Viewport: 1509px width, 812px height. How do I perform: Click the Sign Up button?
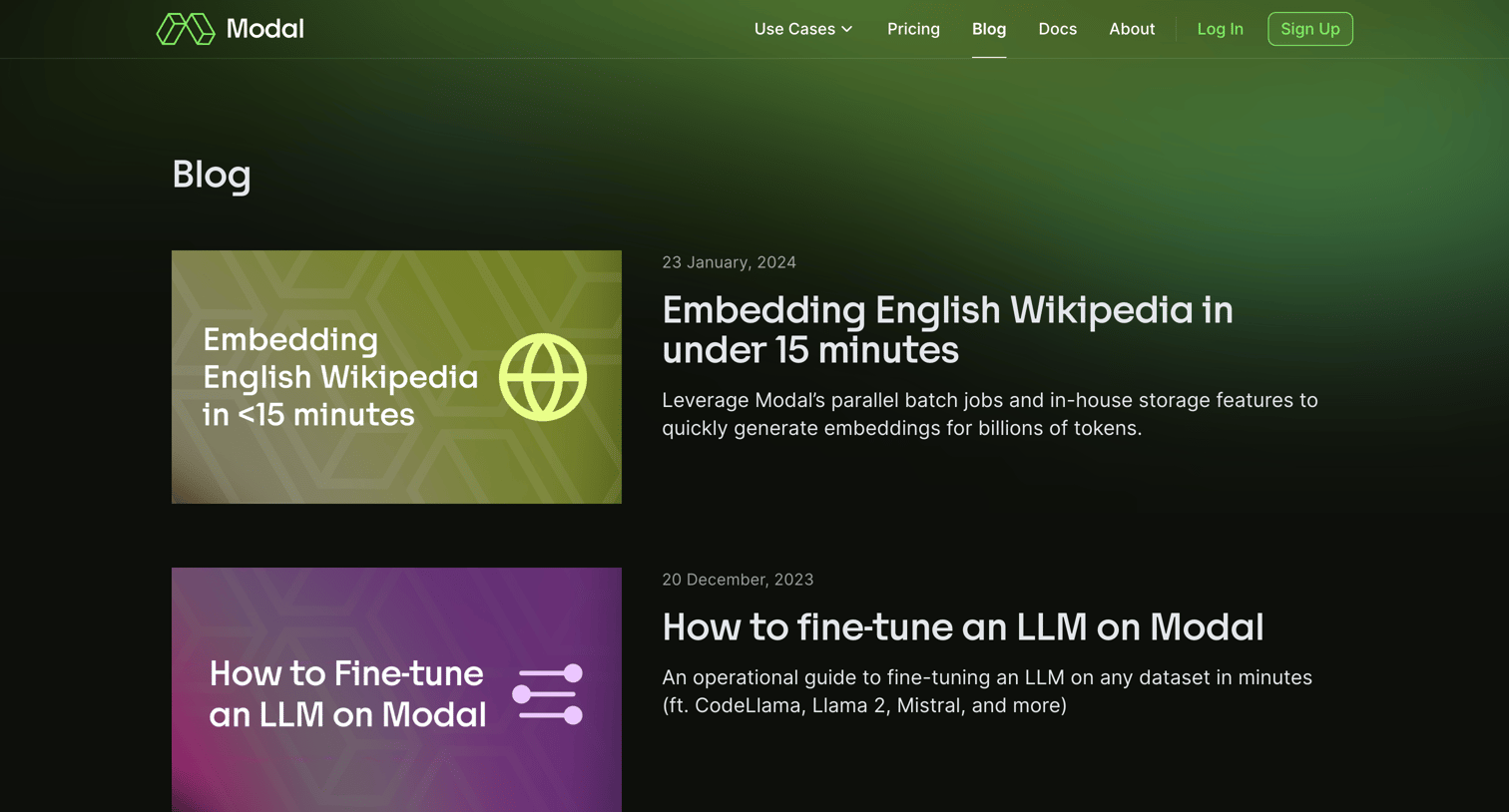tap(1309, 29)
